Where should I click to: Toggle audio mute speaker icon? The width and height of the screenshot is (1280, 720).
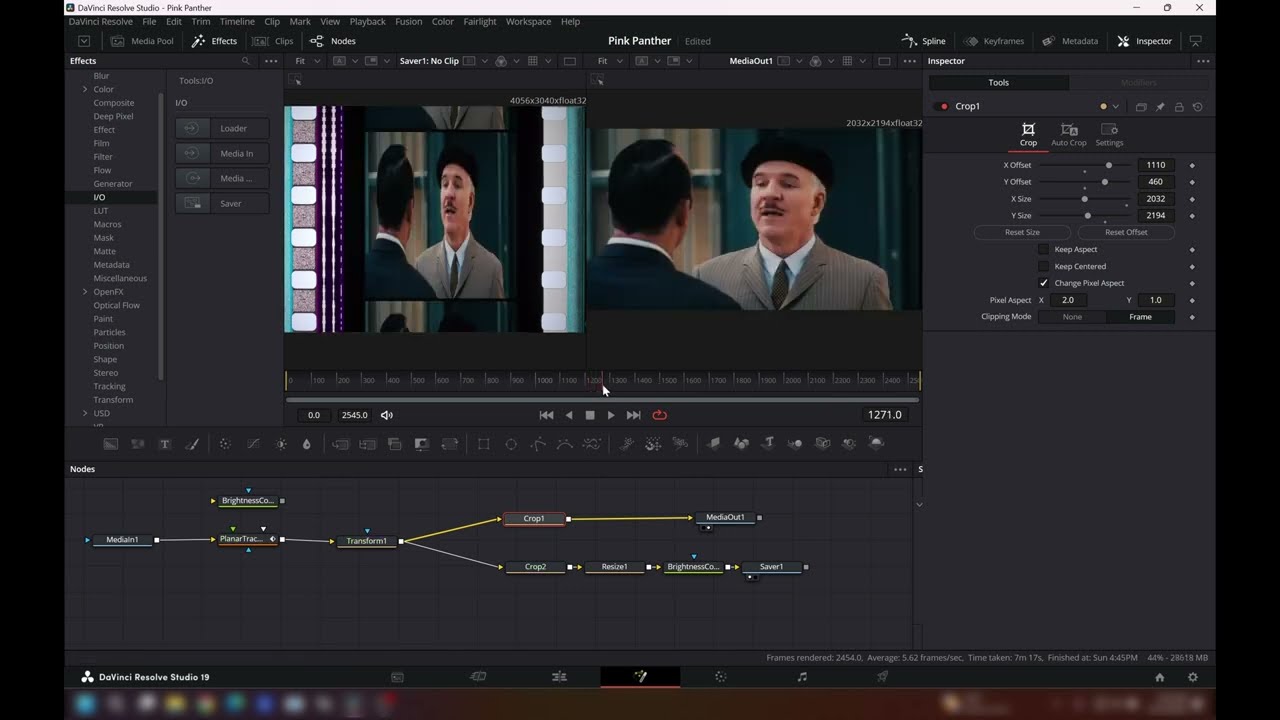point(387,415)
